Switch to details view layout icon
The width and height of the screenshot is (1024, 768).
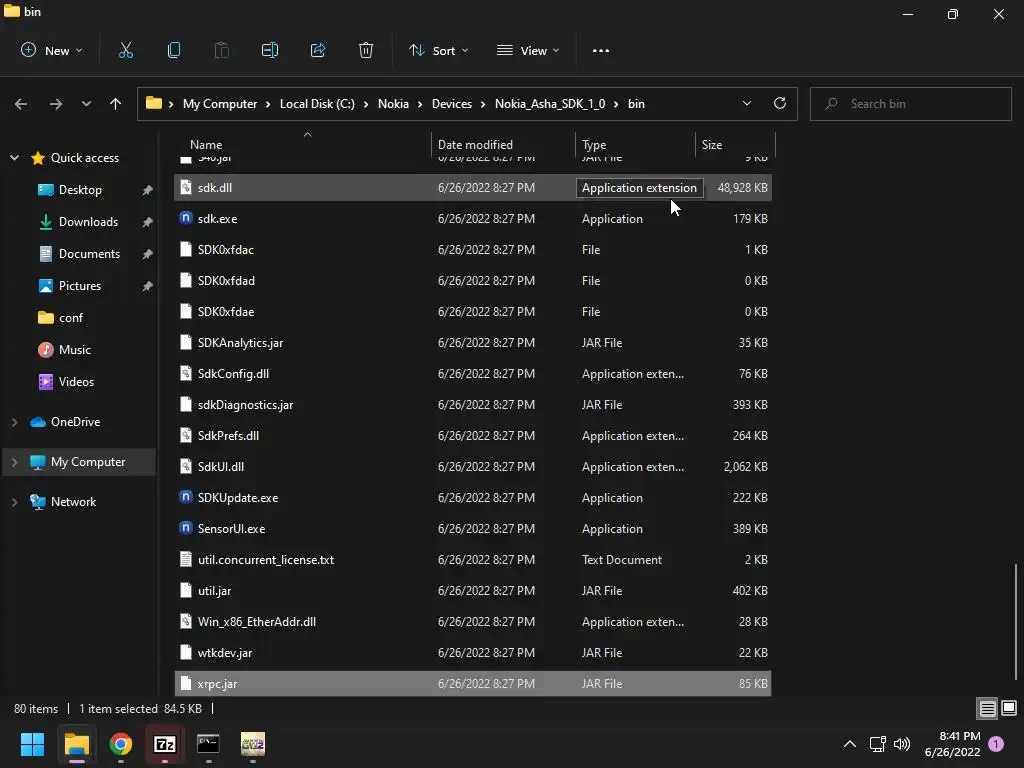987,708
